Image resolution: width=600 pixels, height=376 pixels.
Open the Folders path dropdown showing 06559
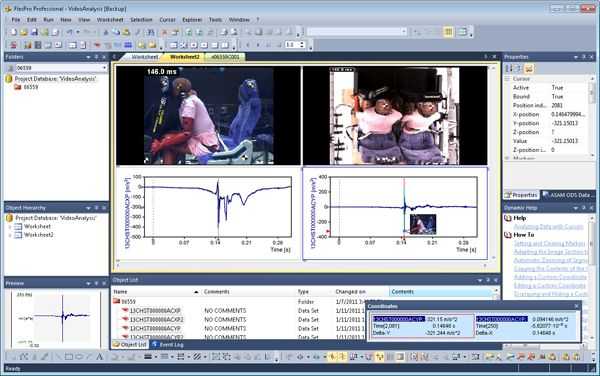pos(104,68)
